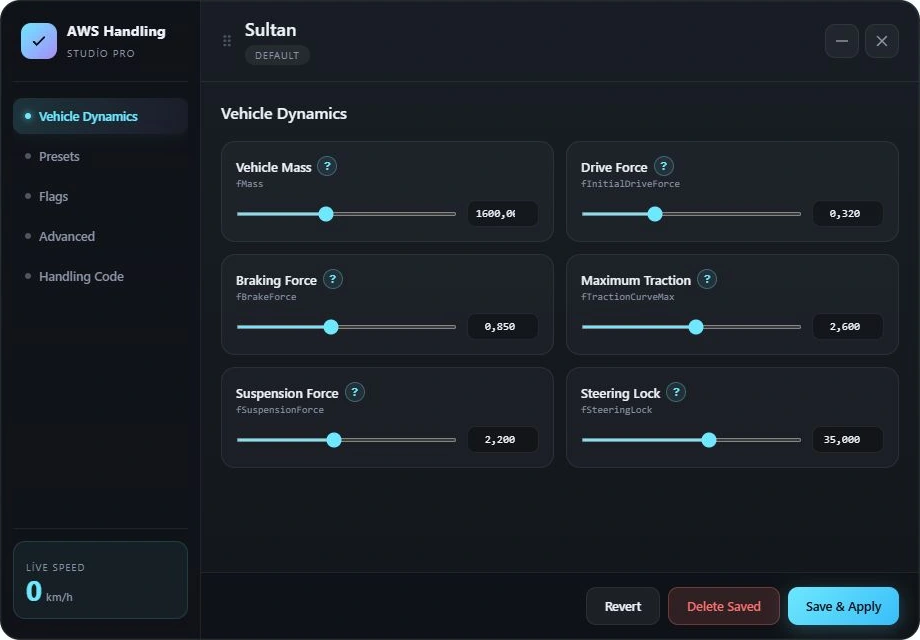Click the Vehicle Mass slider handle
The width and height of the screenshot is (920, 640).
(326, 214)
